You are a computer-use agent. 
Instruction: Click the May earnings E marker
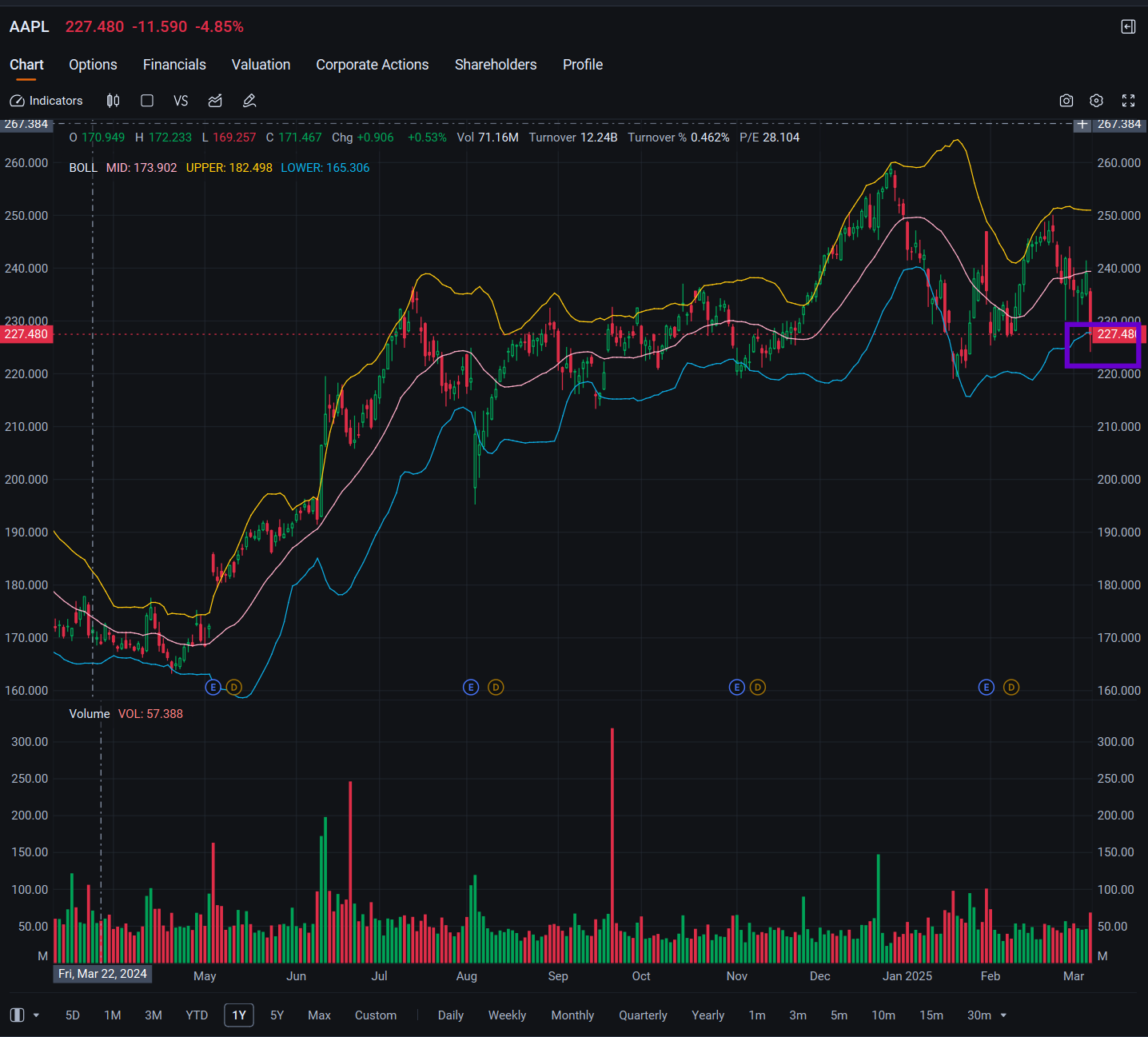[x=213, y=688]
